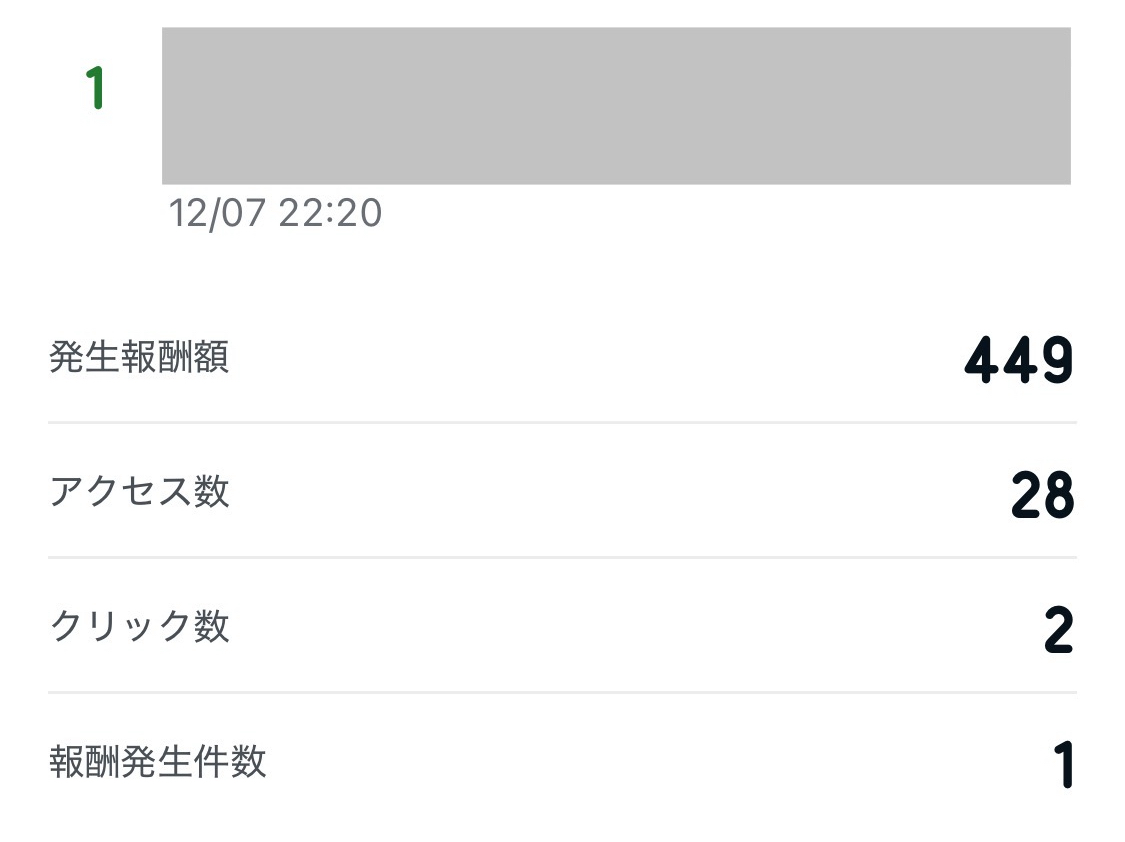The image size is (1125, 842).
Task: Click the divider line below 発生報酬額
Action: [562, 422]
